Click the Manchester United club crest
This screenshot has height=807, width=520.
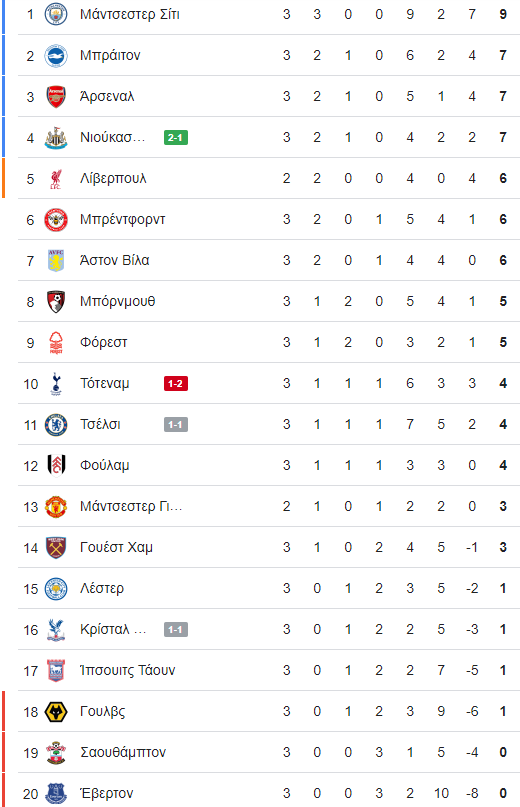coord(56,507)
